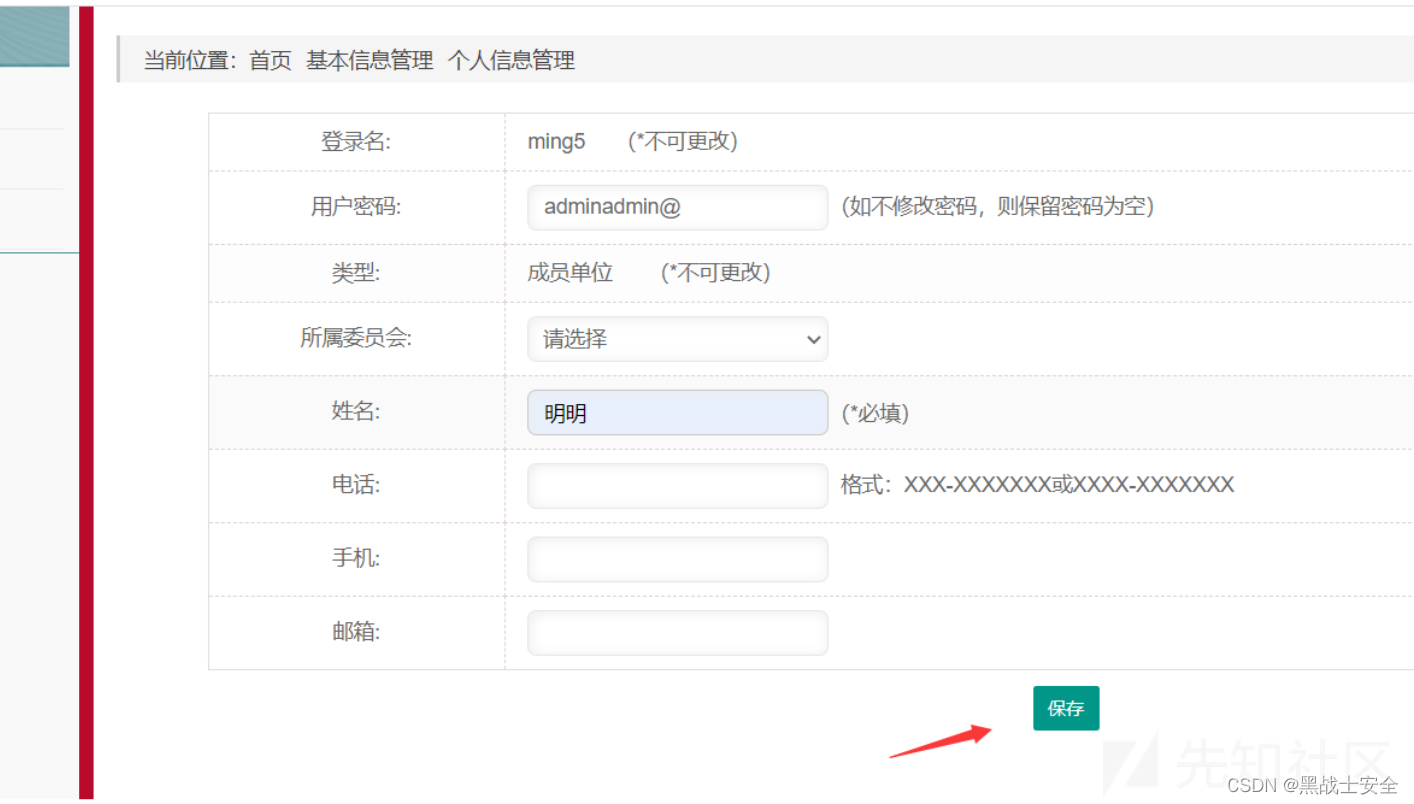The image size is (1414, 804).
Task: Click the 邮箱 email input field
Action: [678, 633]
